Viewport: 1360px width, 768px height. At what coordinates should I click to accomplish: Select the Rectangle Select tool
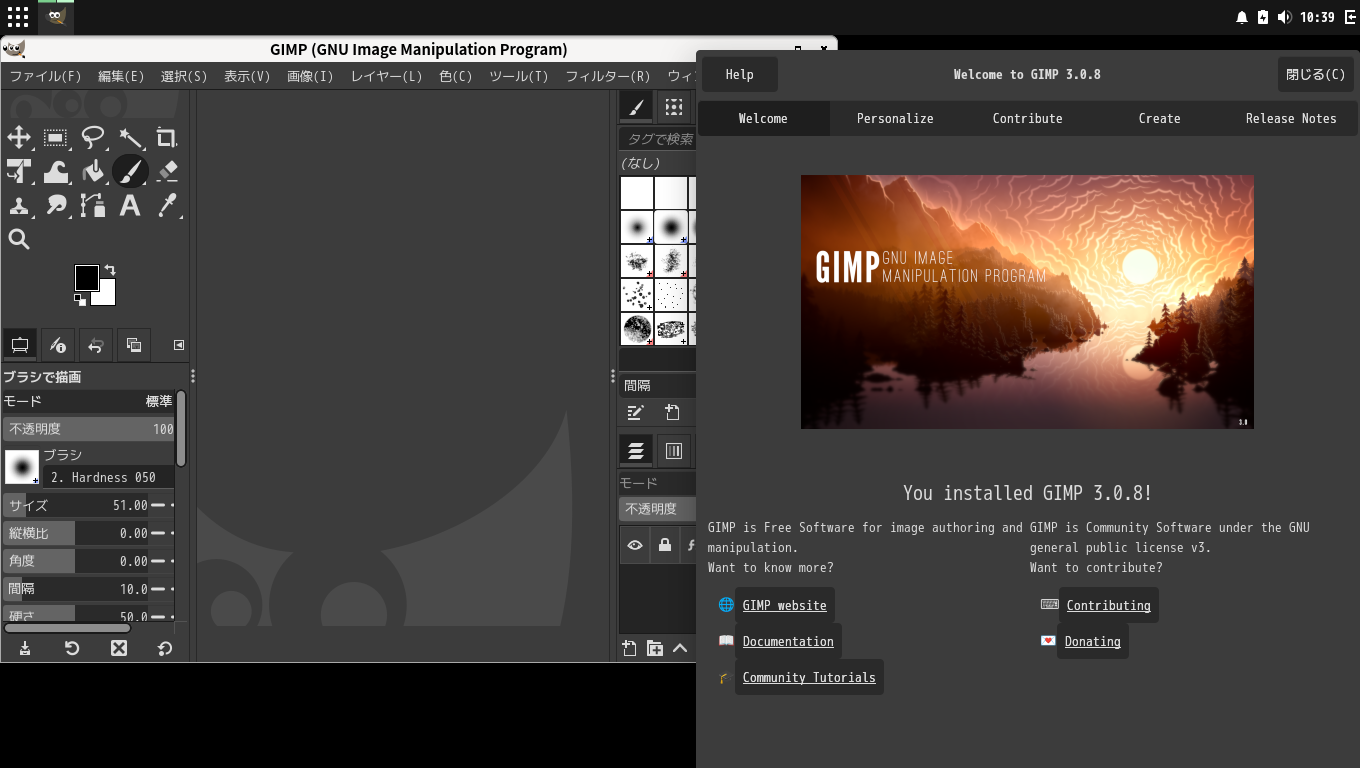(x=56, y=138)
